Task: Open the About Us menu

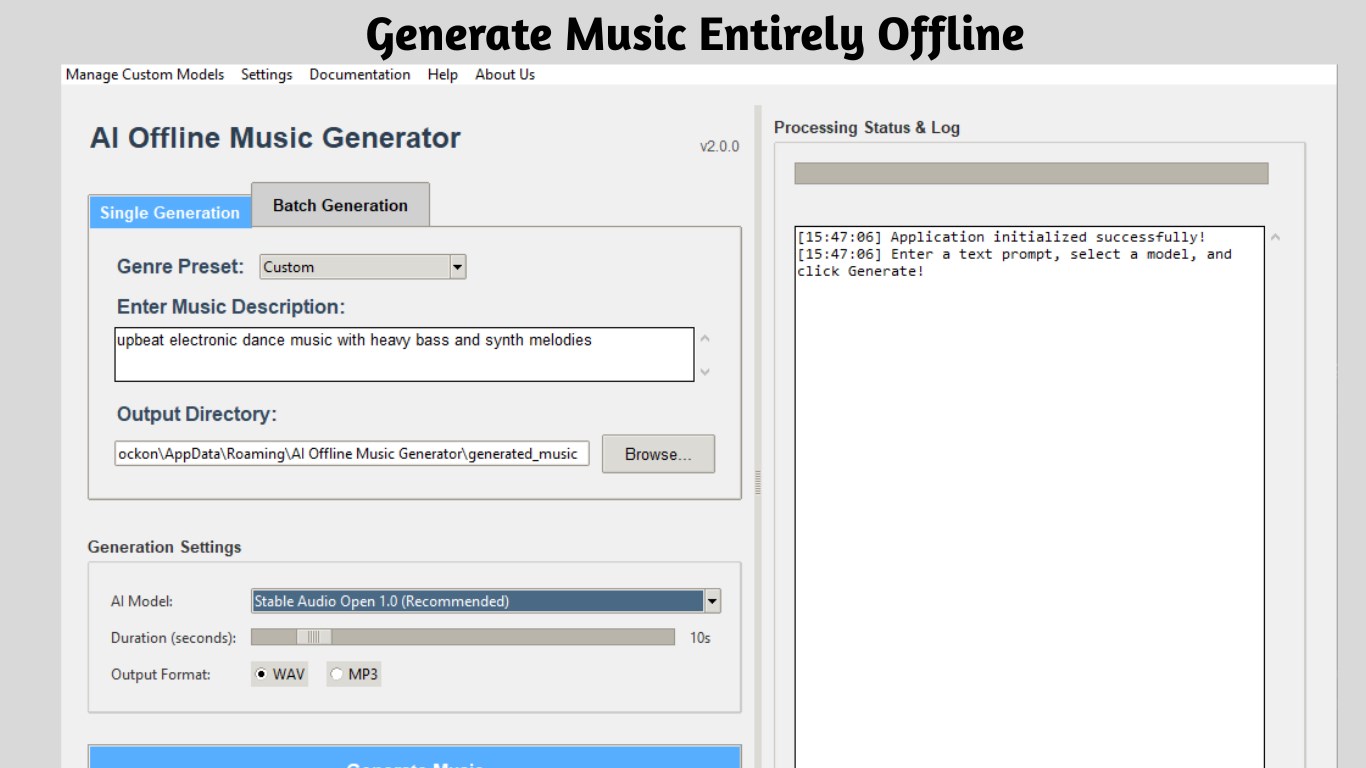Action: (x=504, y=74)
